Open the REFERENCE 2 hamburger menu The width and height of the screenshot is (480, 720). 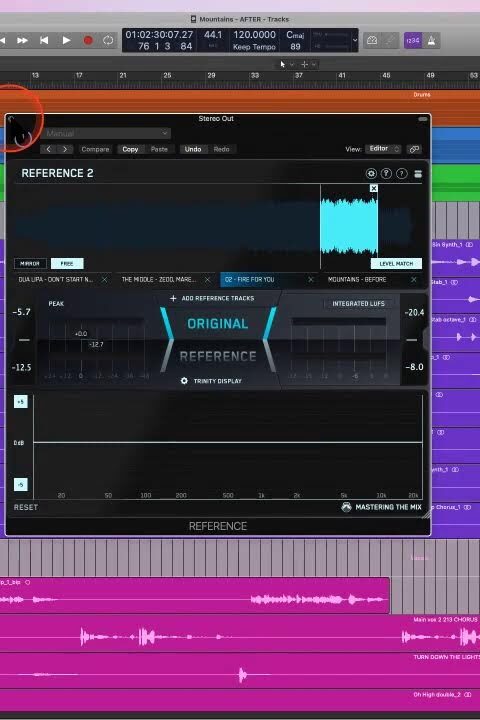(418, 174)
